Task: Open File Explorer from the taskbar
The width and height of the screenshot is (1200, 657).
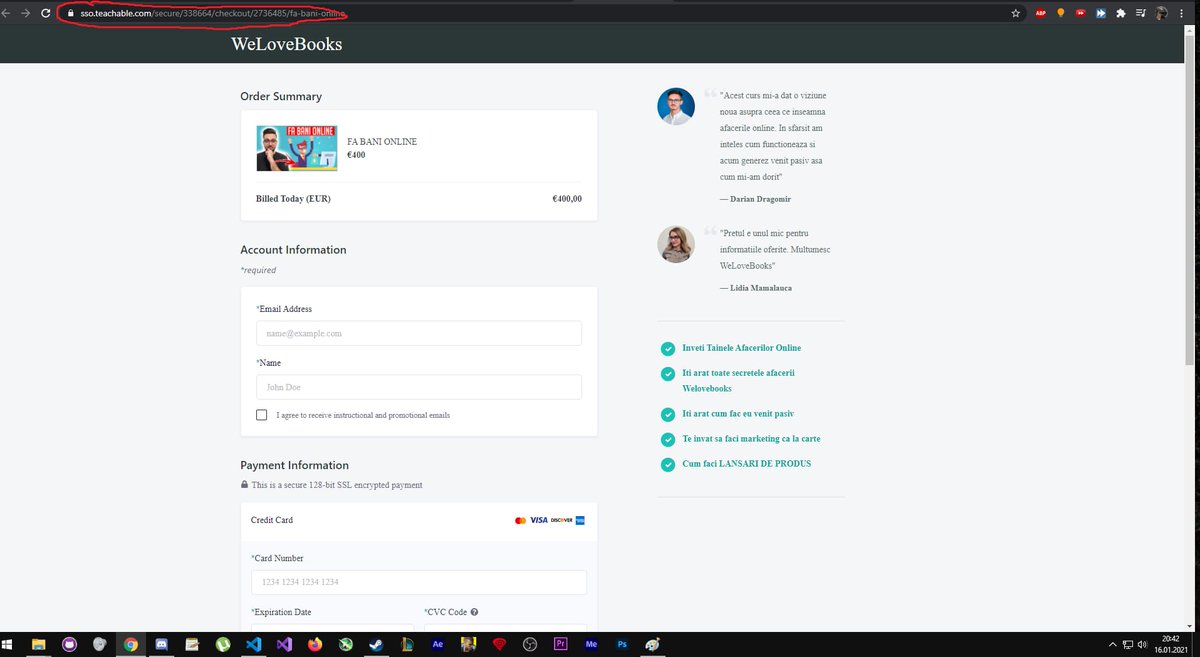Action: (38, 645)
